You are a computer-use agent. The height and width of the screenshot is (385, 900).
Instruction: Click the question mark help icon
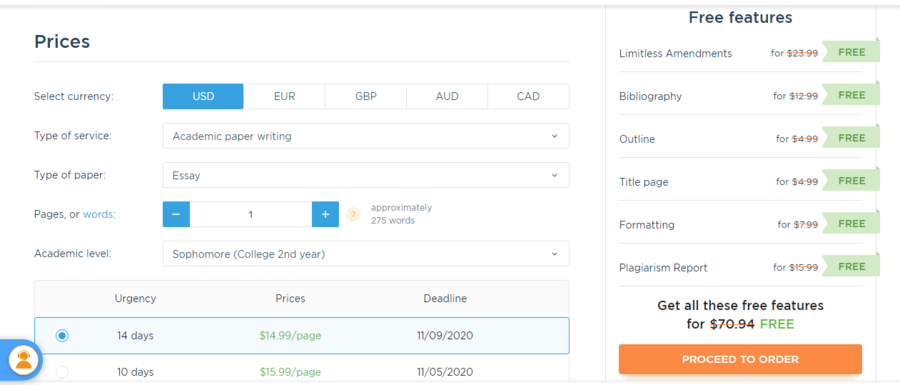click(354, 215)
